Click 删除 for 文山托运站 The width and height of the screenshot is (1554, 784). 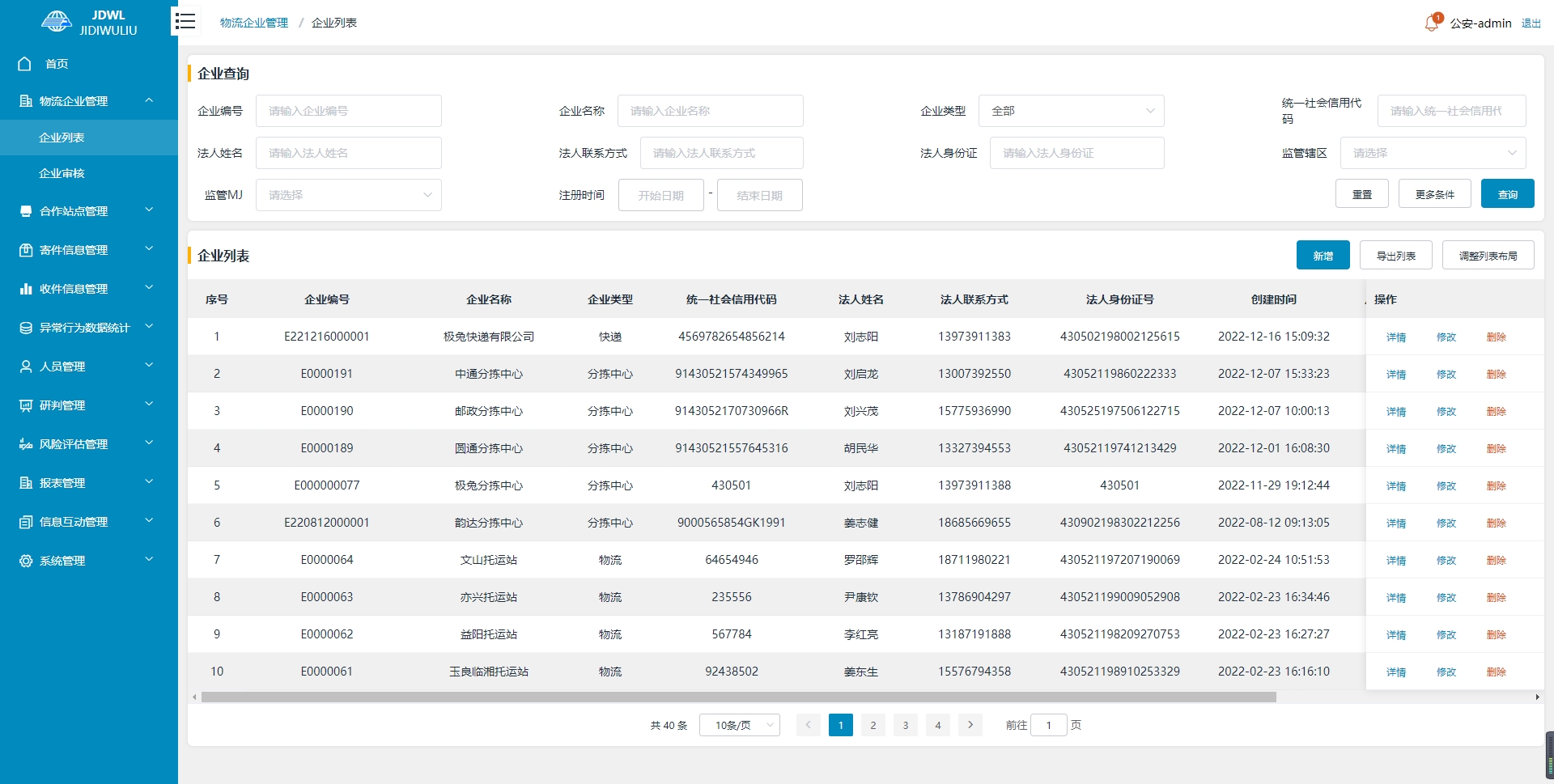(x=1496, y=561)
